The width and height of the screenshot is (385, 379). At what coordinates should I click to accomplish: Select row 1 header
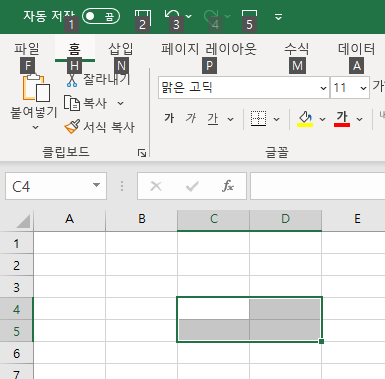[x=16, y=243]
